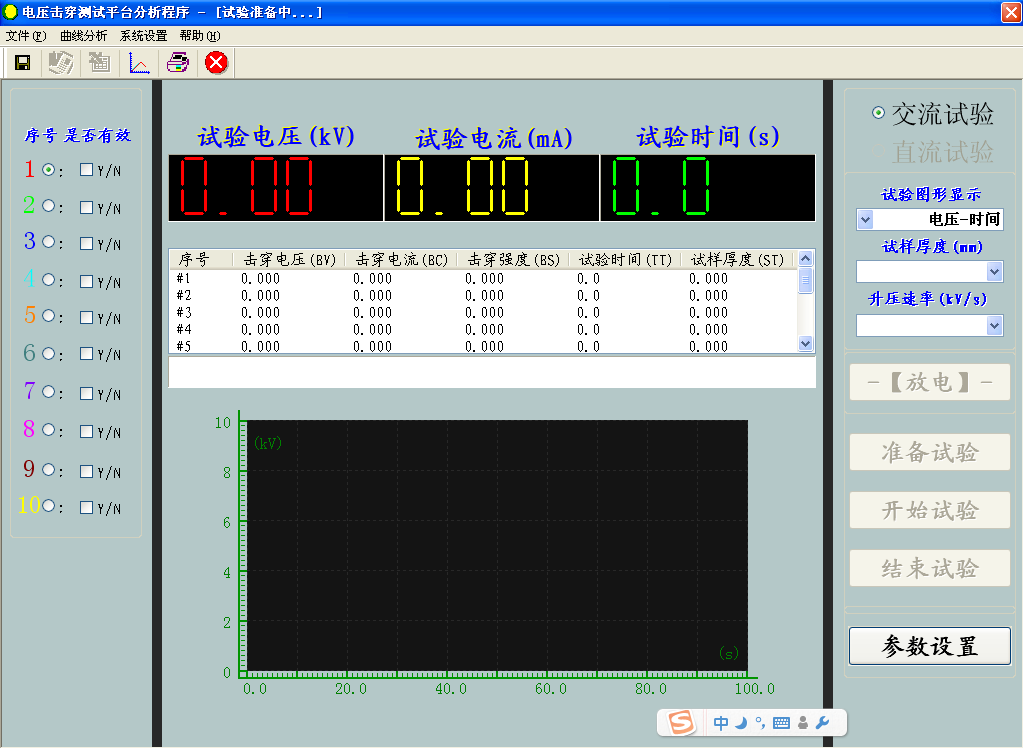Open the 曲线分析 menu
Viewport: 1023px width, 748px height.
coord(83,35)
